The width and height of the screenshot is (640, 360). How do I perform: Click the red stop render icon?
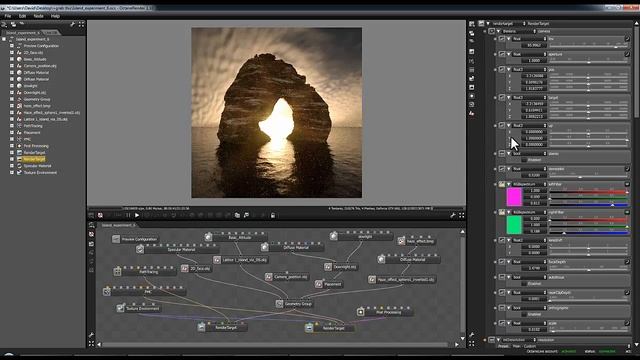coord(100,216)
